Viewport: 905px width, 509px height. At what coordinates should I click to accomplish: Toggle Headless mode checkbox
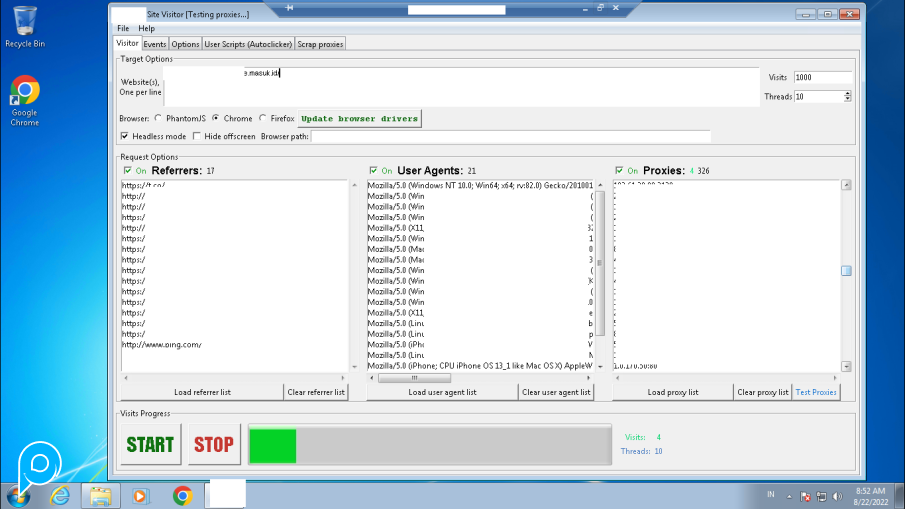(x=126, y=136)
